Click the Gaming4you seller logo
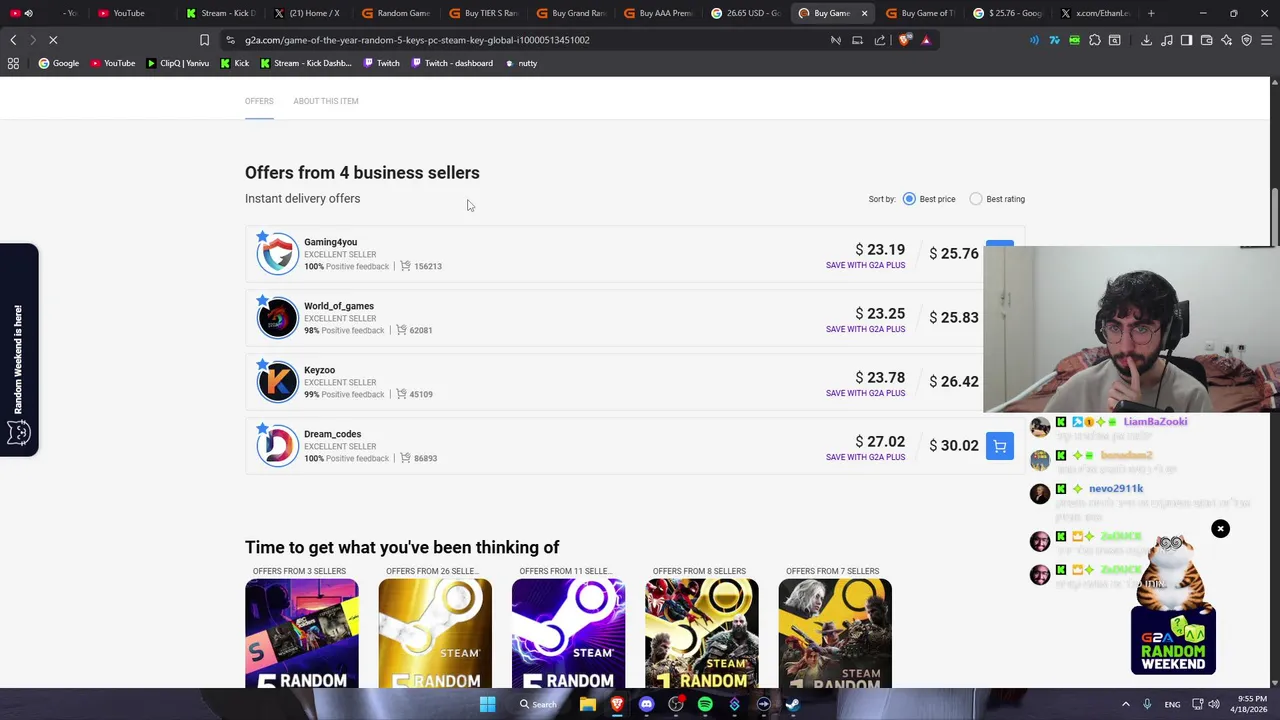 point(277,254)
